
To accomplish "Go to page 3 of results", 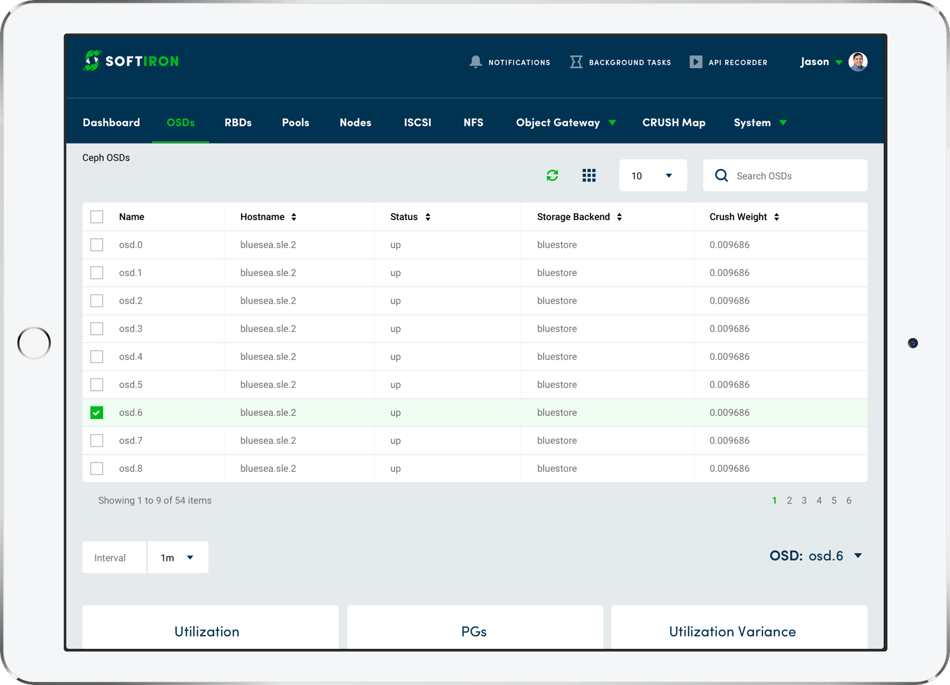I will (x=804, y=501).
